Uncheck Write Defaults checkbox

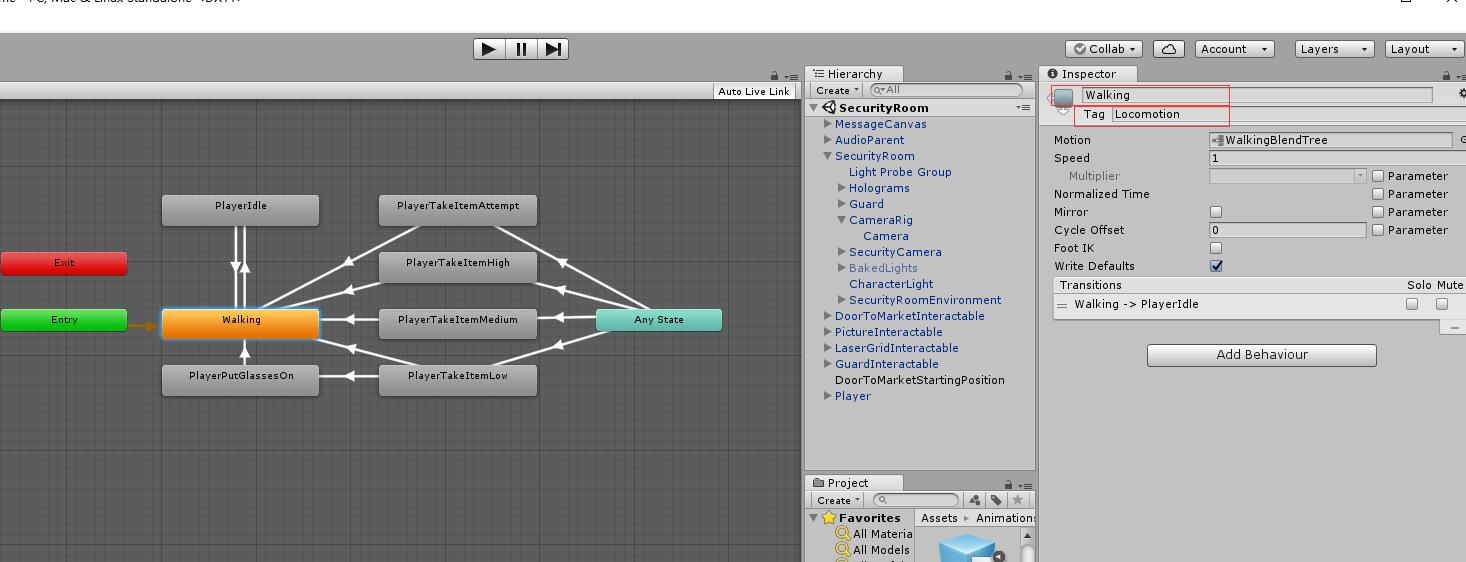[1216, 266]
